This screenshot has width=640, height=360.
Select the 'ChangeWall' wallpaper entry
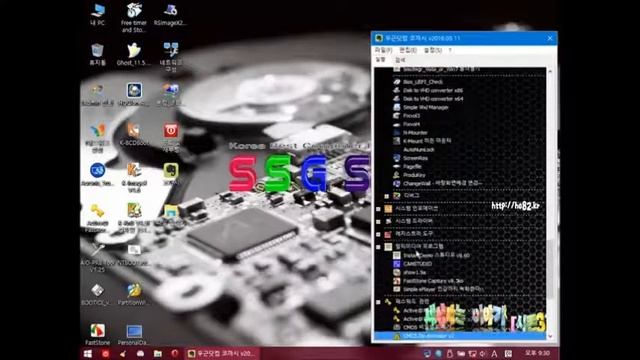click(442, 184)
